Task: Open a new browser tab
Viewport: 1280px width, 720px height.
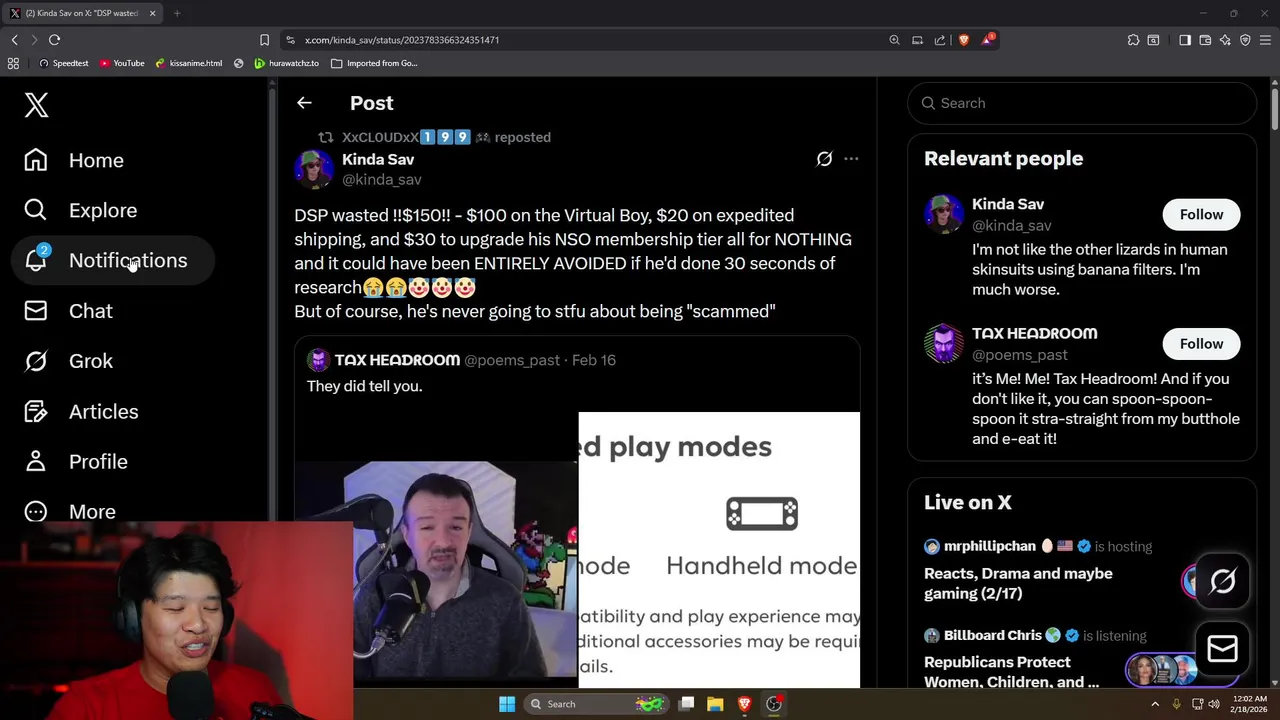Action: (x=177, y=13)
